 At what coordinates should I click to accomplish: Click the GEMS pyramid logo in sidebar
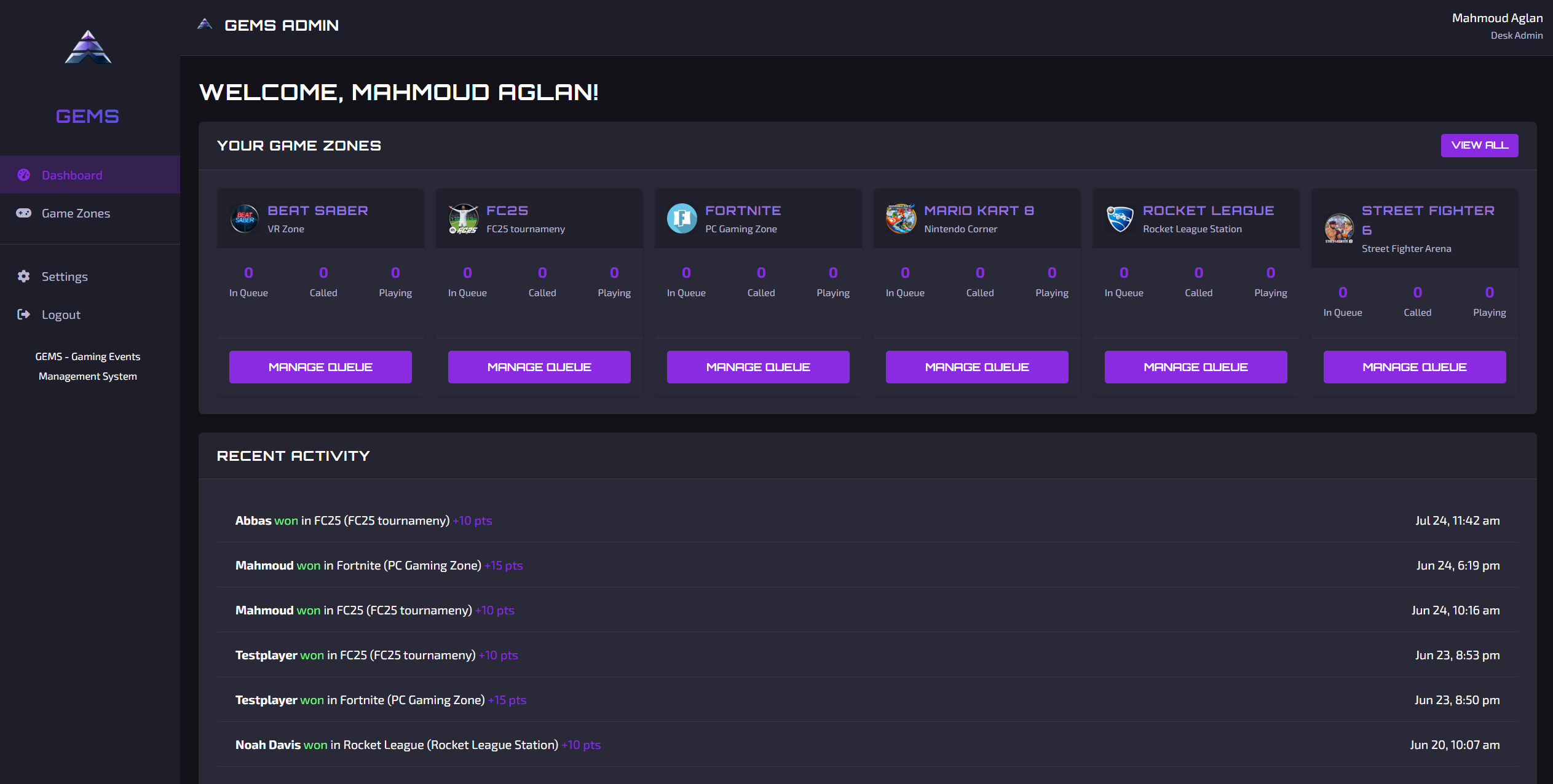tap(88, 48)
